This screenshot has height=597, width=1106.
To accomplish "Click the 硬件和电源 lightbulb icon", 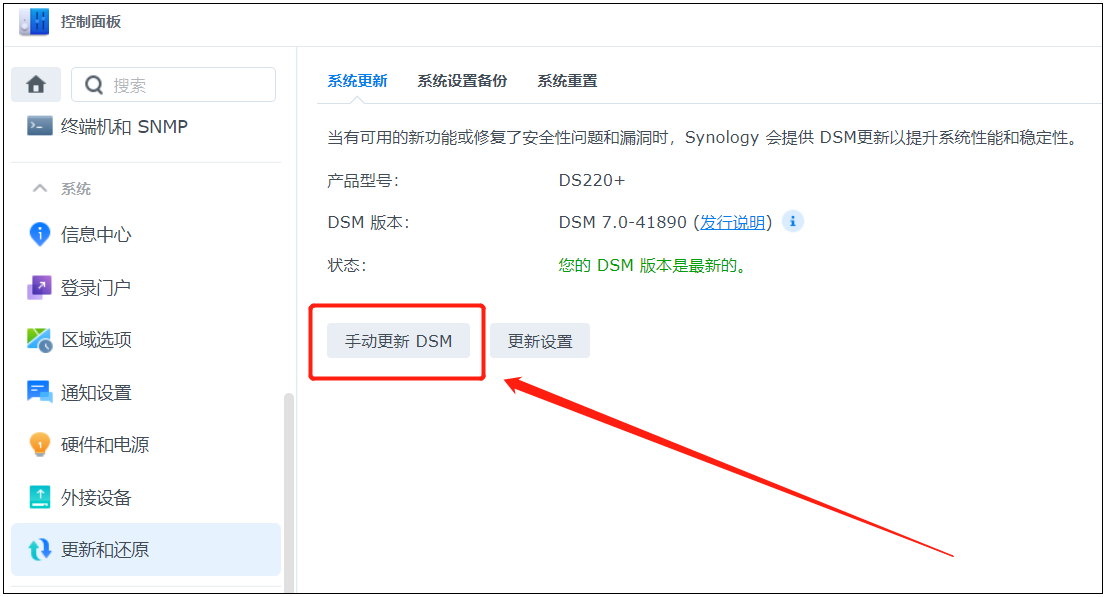I will point(40,445).
